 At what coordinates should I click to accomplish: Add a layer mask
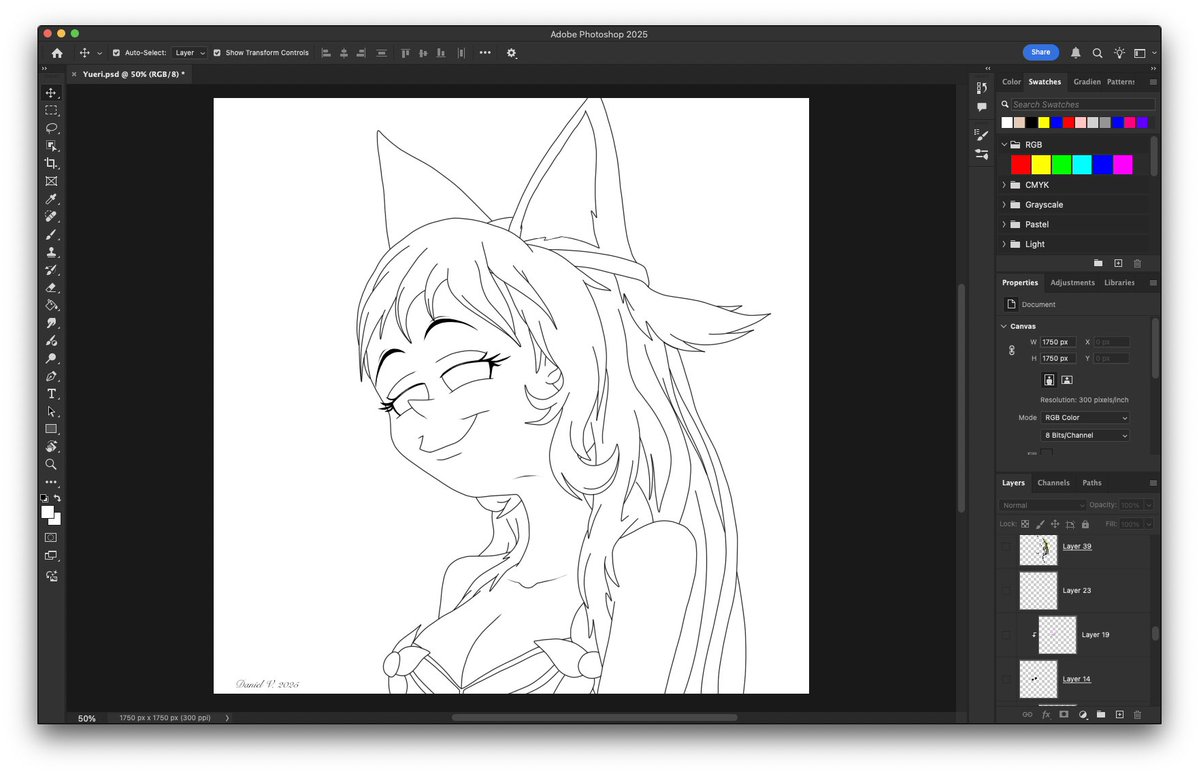(1064, 714)
